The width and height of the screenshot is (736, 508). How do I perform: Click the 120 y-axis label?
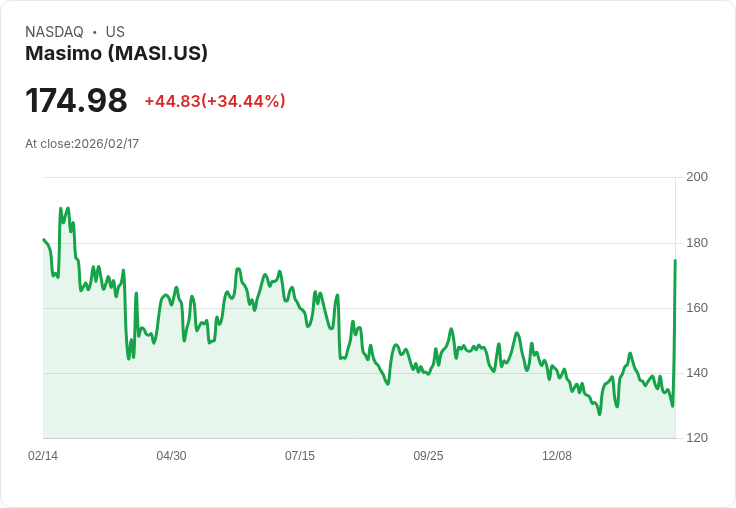click(697, 438)
